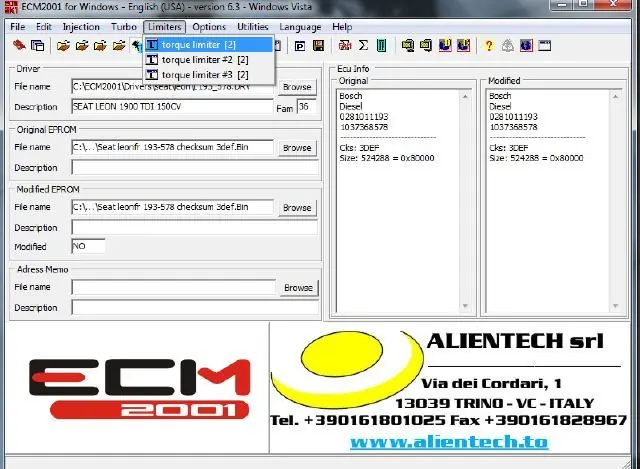
Task: Close the open Limiters menu
Action: pyautogui.click(x=164, y=27)
